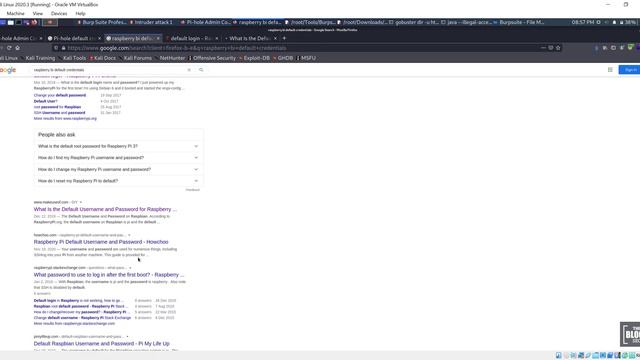Click the green extension icon in toolbar
This screenshot has height=360, width=640.
click(x=630, y=48)
